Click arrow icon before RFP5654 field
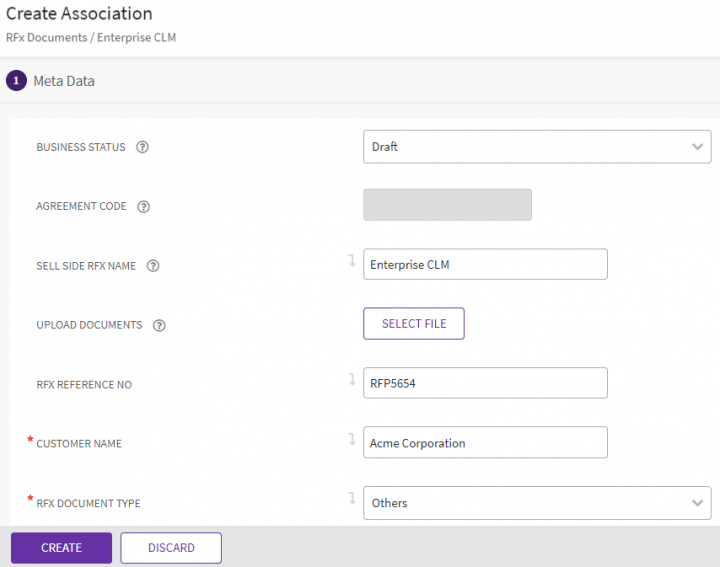720x567 pixels. click(351, 380)
